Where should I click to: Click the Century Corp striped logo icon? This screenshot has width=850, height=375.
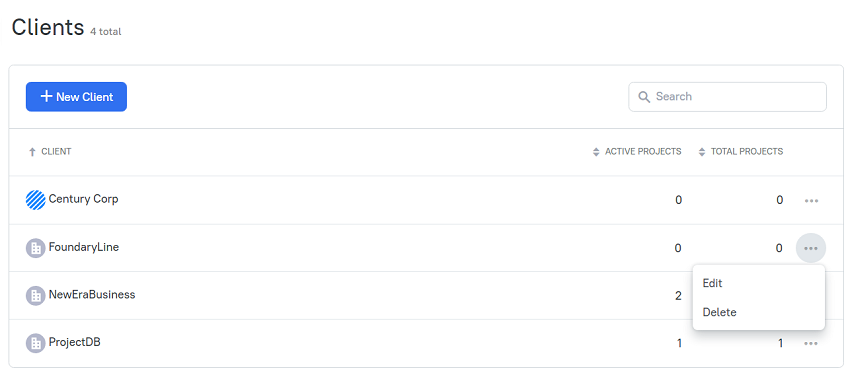coord(35,200)
